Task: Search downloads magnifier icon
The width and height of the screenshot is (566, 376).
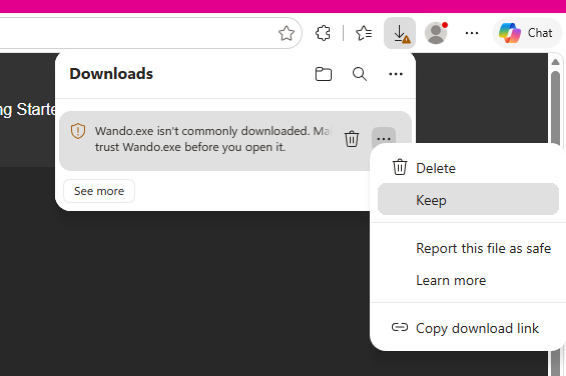Action: click(360, 74)
